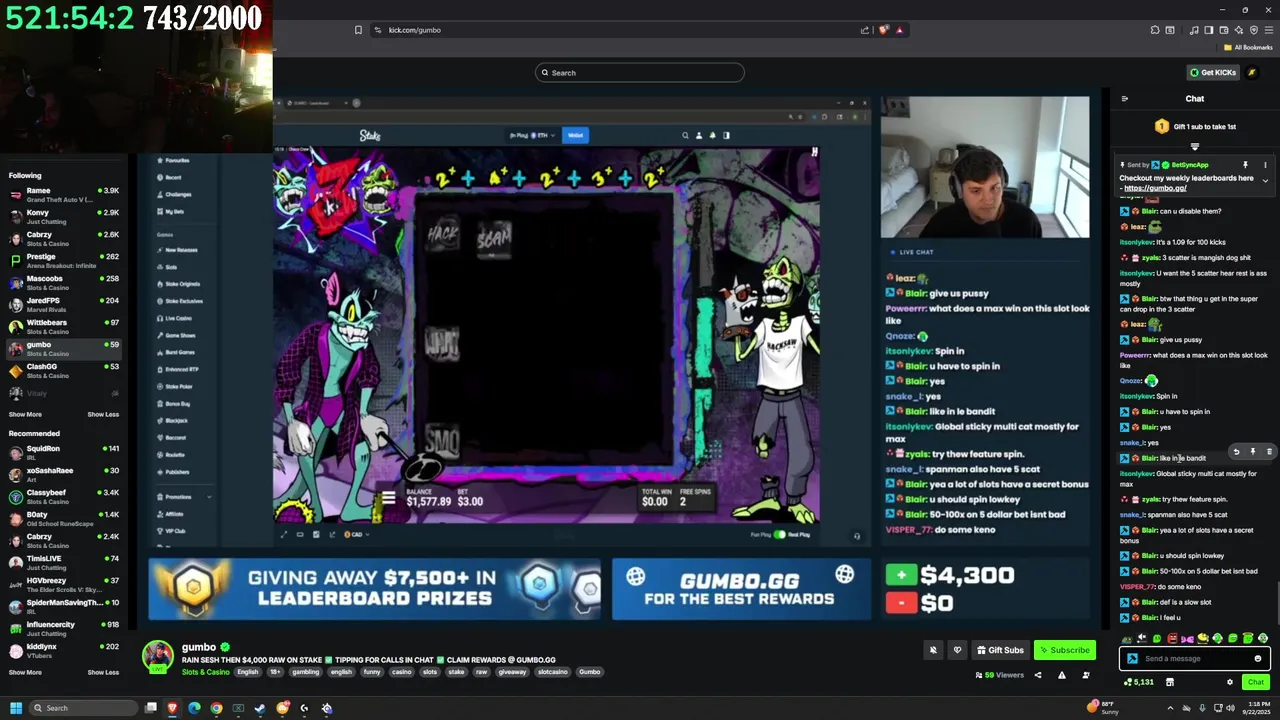Open browser hamburger menu
Image resolution: width=1280 pixels, height=720 pixels.
(x=1269, y=30)
